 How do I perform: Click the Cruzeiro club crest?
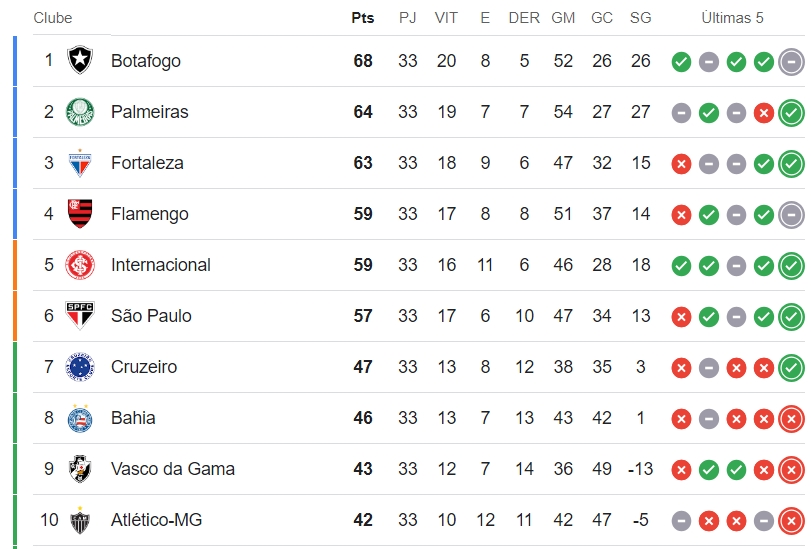(80, 367)
